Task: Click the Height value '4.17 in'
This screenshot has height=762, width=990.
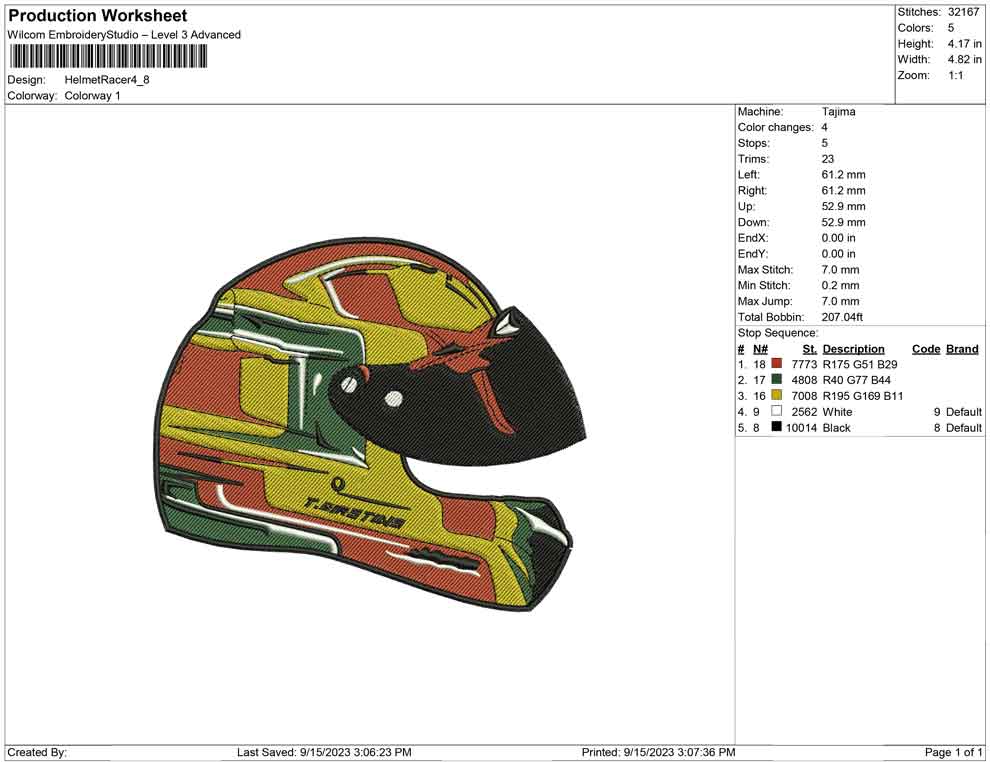Action: pyautogui.click(x=964, y=44)
